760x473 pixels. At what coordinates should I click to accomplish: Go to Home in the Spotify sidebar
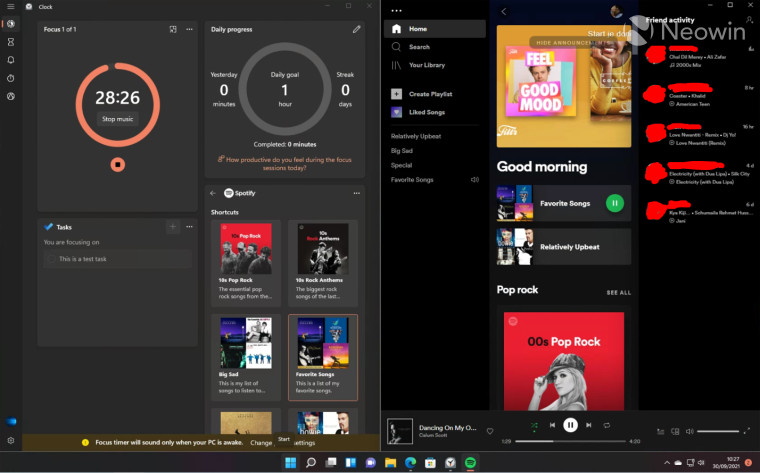pos(435,29)
